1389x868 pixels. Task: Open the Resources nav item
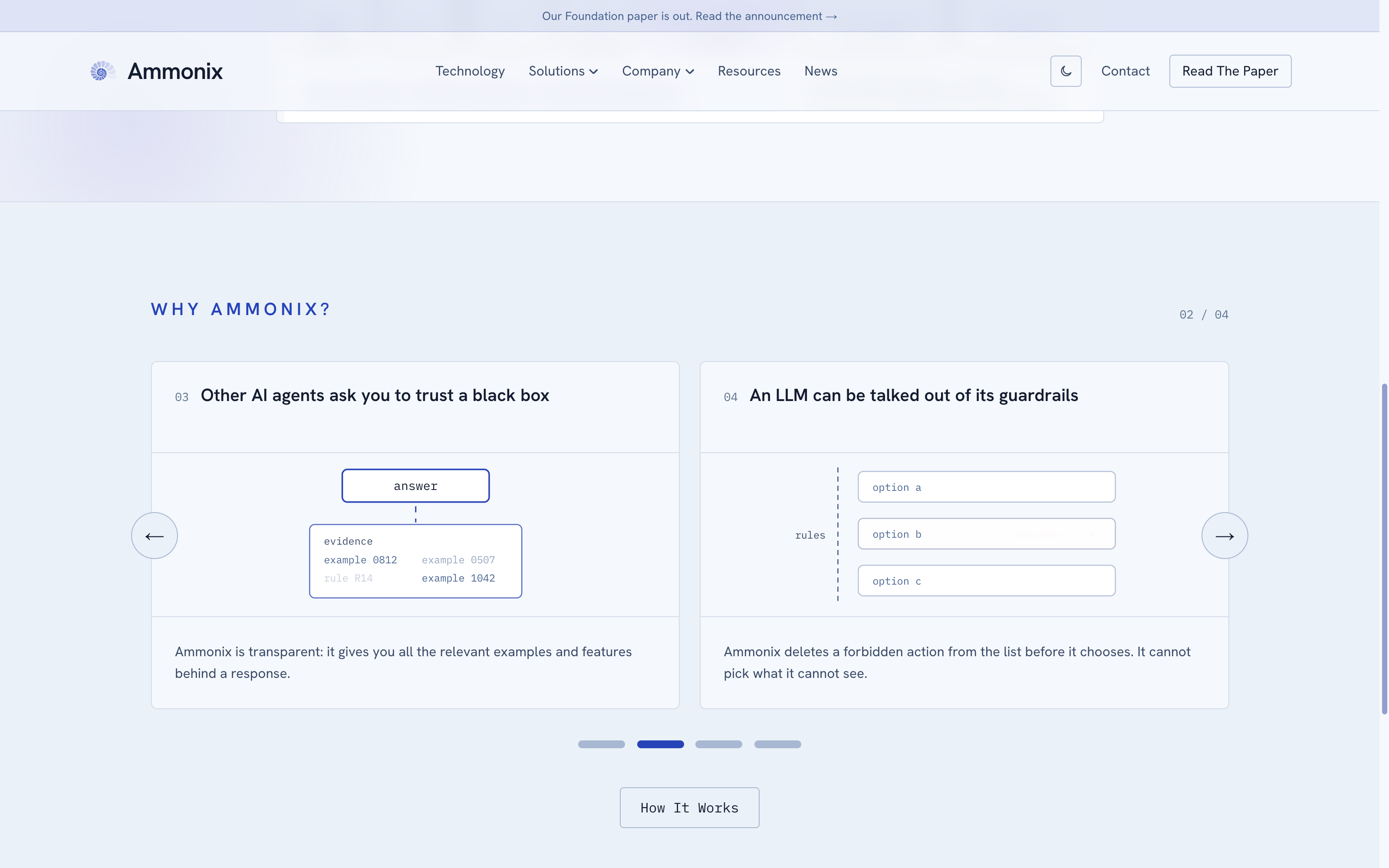tap(749, 71)
